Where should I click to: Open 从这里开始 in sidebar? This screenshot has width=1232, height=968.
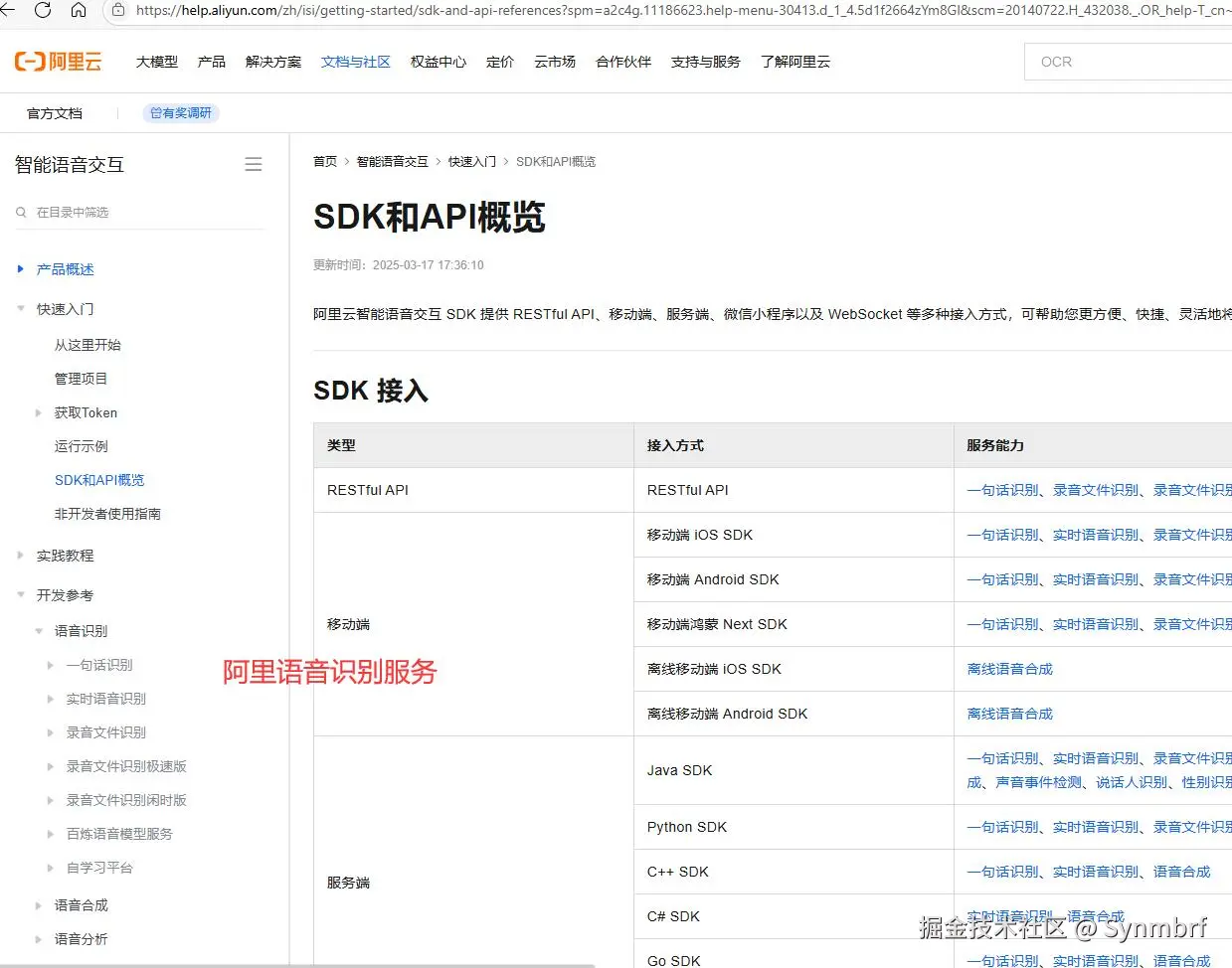(x=88, y=345)
